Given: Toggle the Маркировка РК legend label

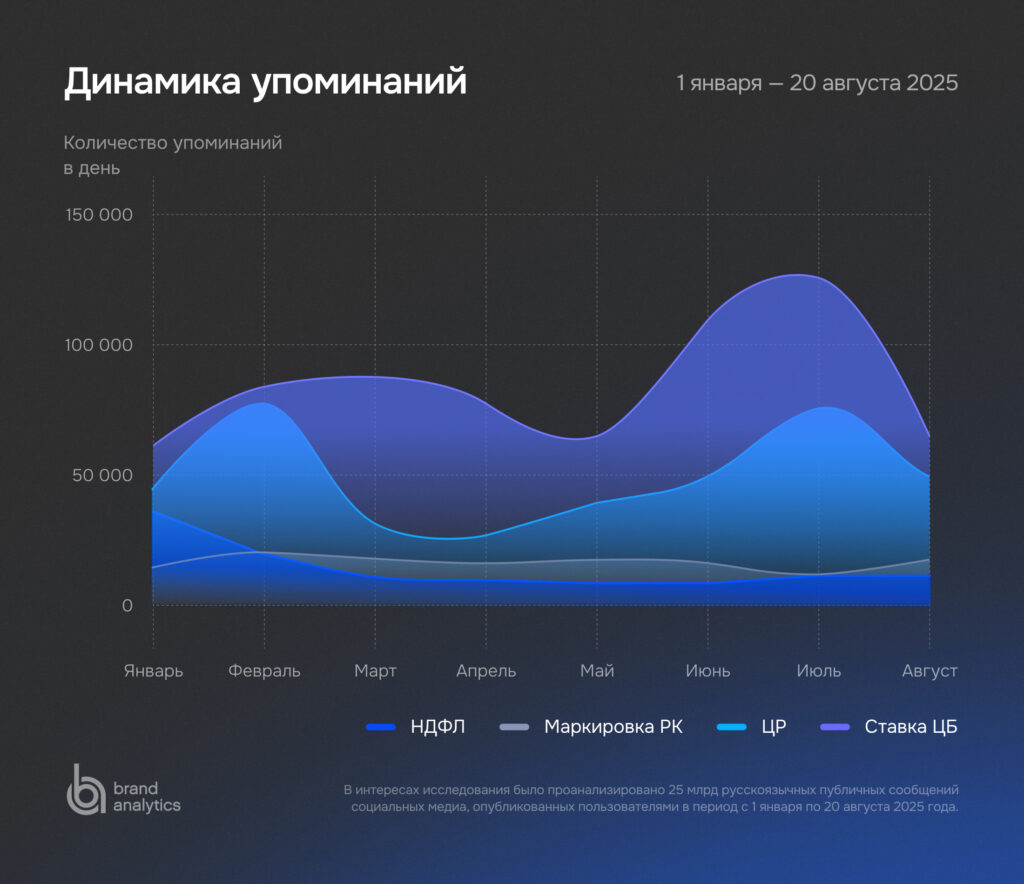Looking at the screenshot, I should tap(613, 727).
